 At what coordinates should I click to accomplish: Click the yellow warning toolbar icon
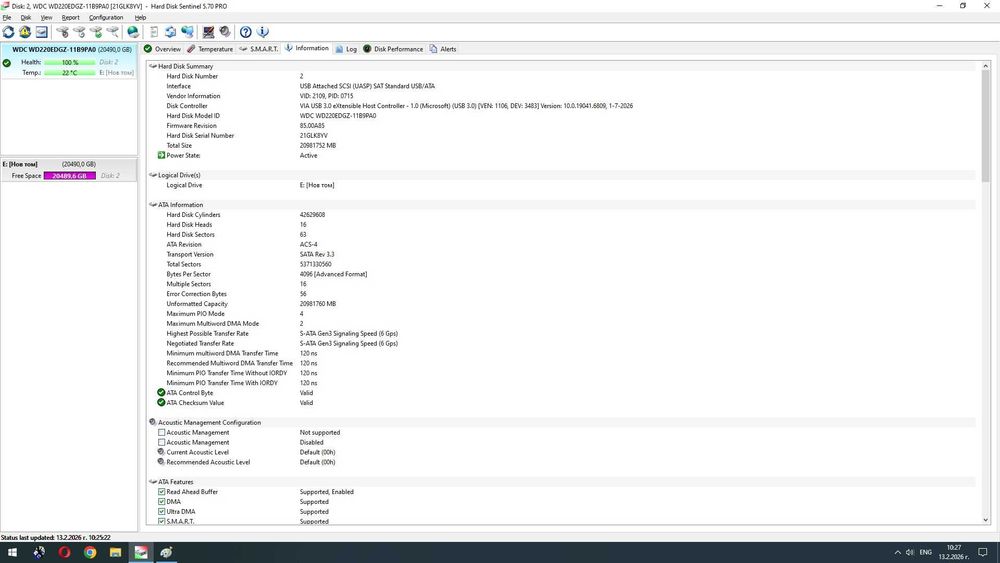tap(25, 32)
